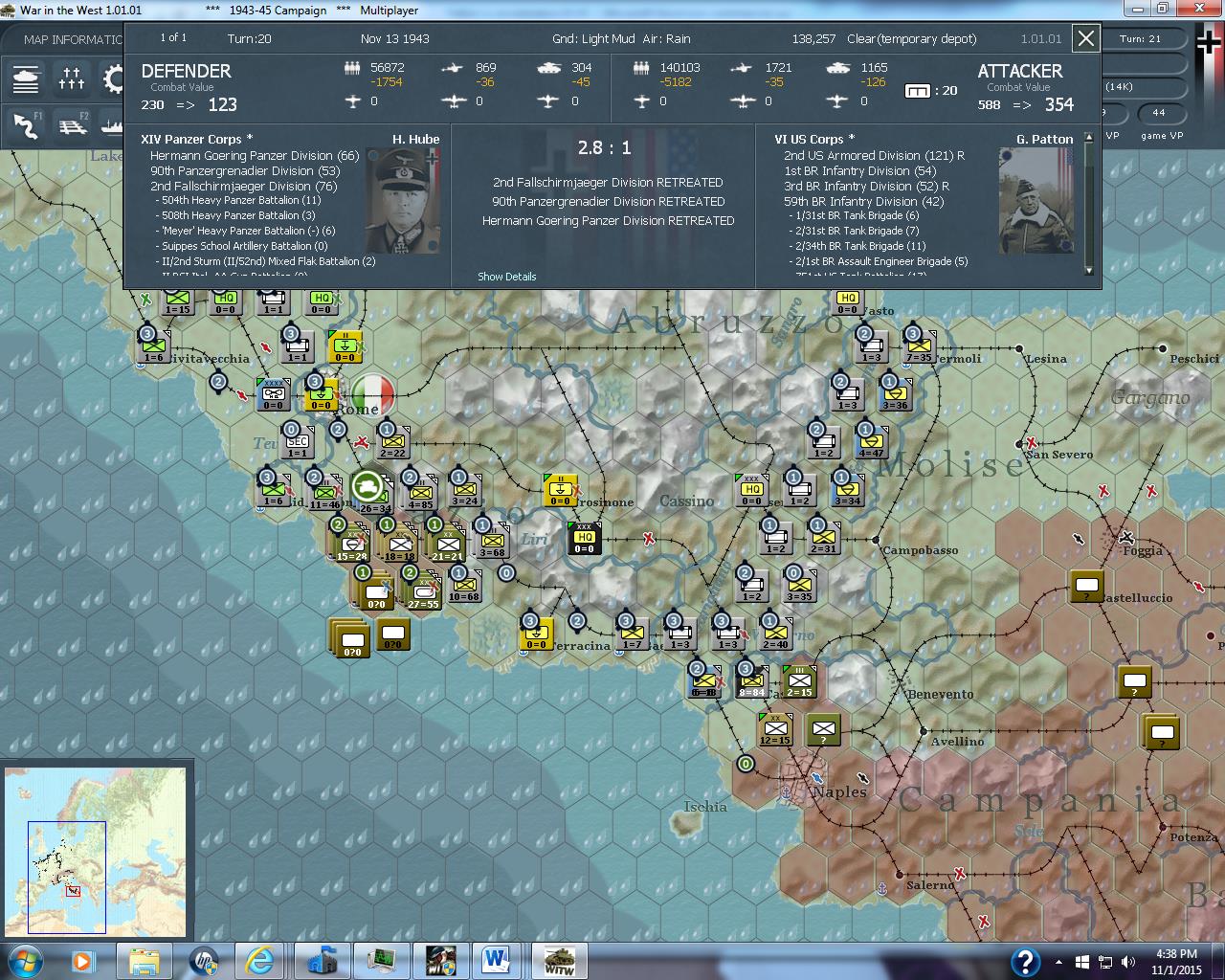Select 508th Heavy Panzer Battalion (3) row
The height and width of the screenshot is (980, 1225).
(x=235, y=216)
